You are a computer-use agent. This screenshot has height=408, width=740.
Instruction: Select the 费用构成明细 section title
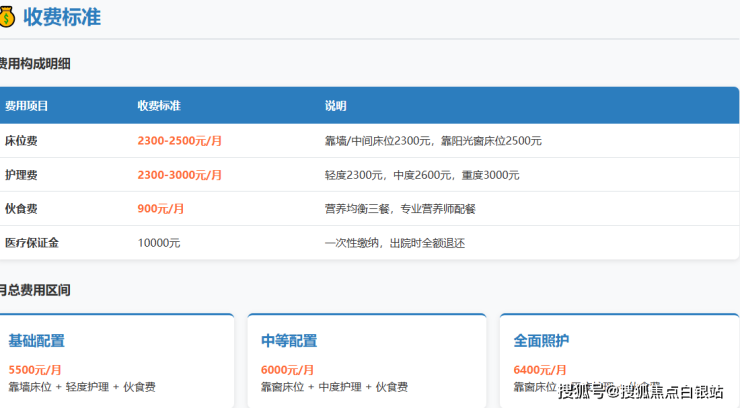35,64
